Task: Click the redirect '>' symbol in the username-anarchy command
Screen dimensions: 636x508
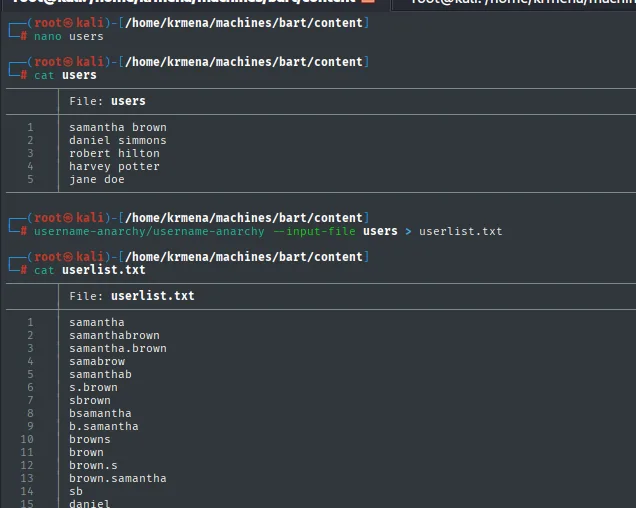Action: [x=408, y=231]
